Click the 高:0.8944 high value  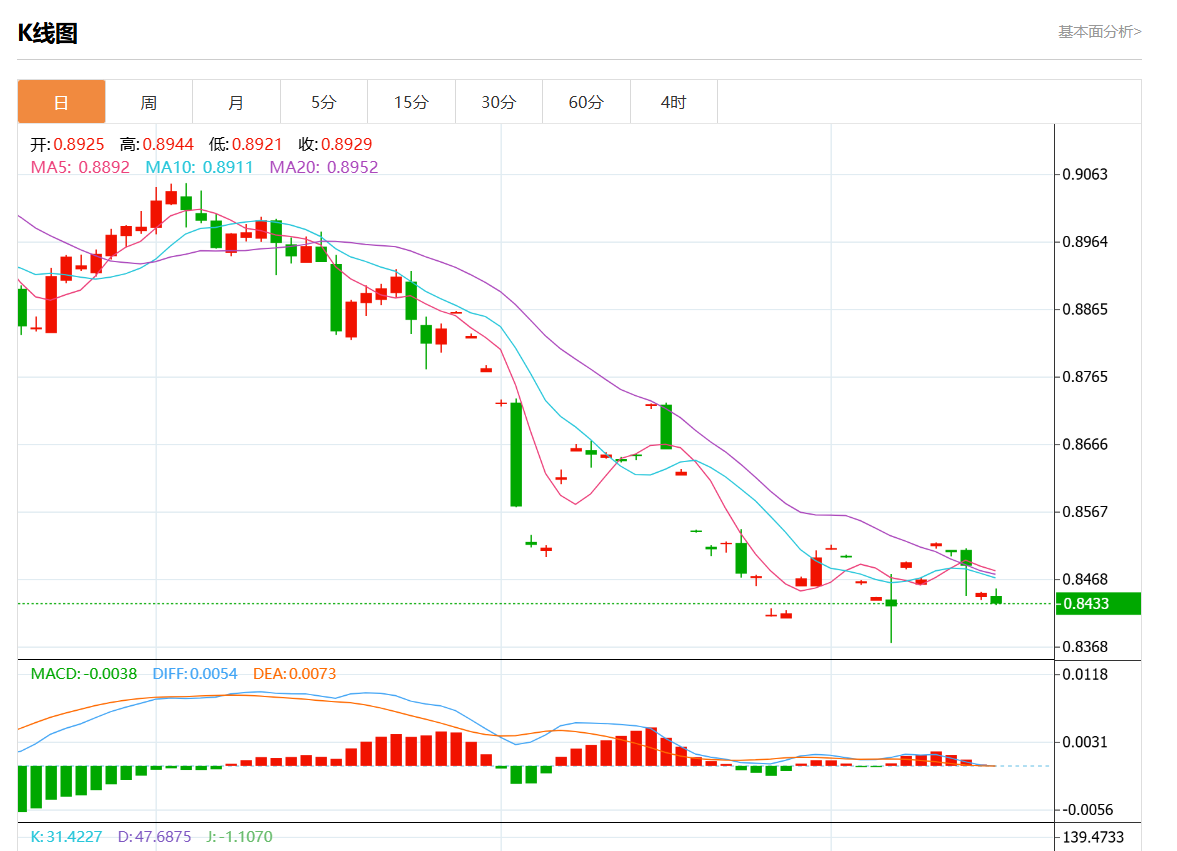click(156, 144)
